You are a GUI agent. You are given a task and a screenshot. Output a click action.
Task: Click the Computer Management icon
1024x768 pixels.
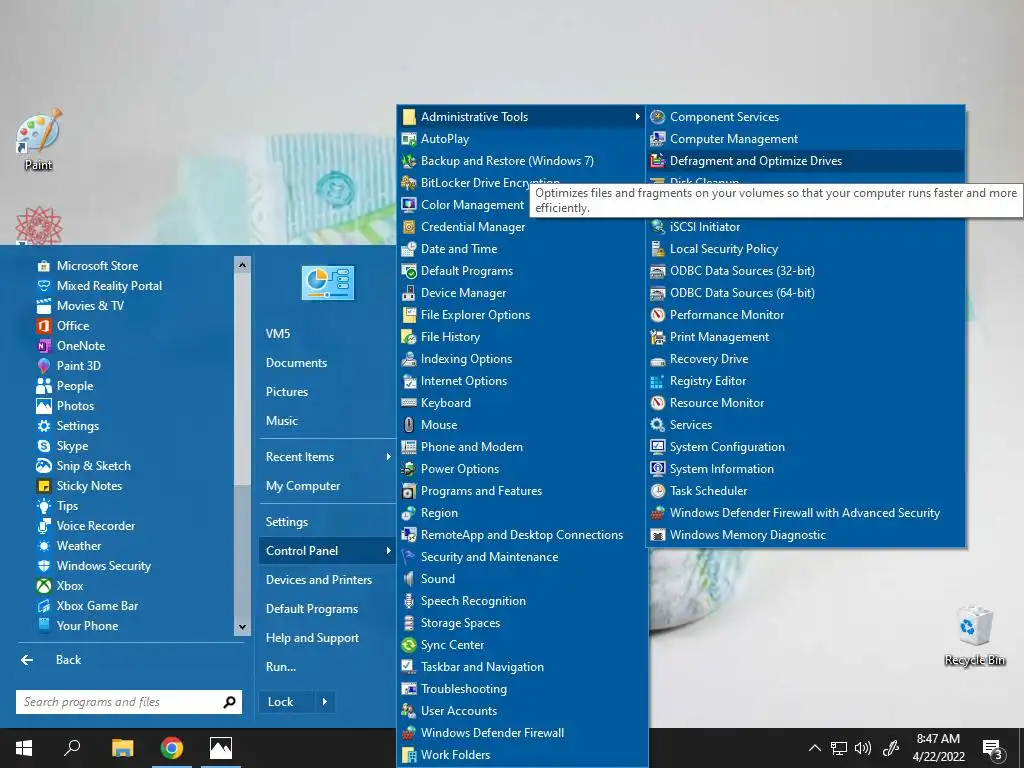(x=658, y=138)
